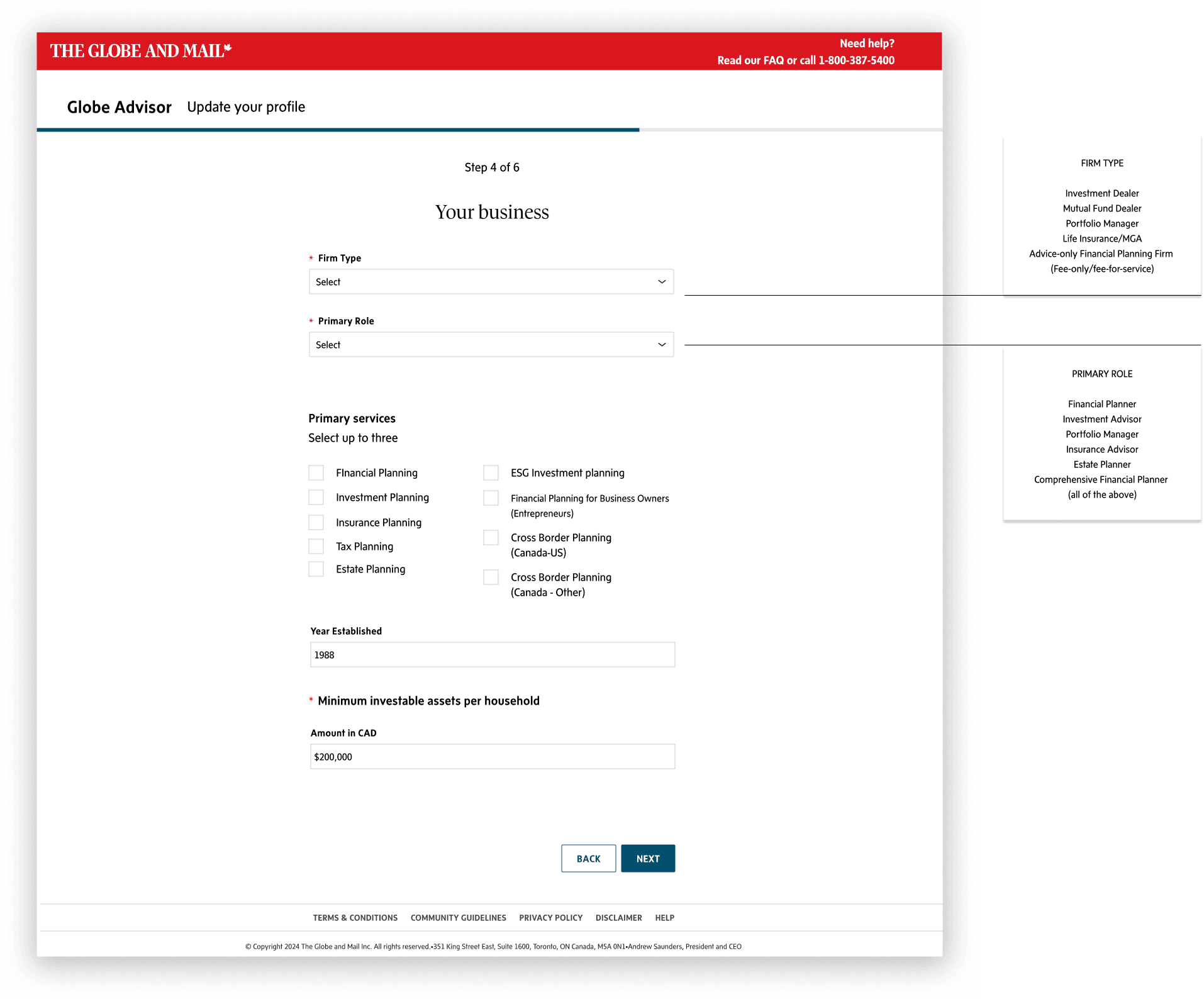Click the Community Guidelines footer link
The width and height of the screenshot is (1204, 999).
[x=459, y=918]
